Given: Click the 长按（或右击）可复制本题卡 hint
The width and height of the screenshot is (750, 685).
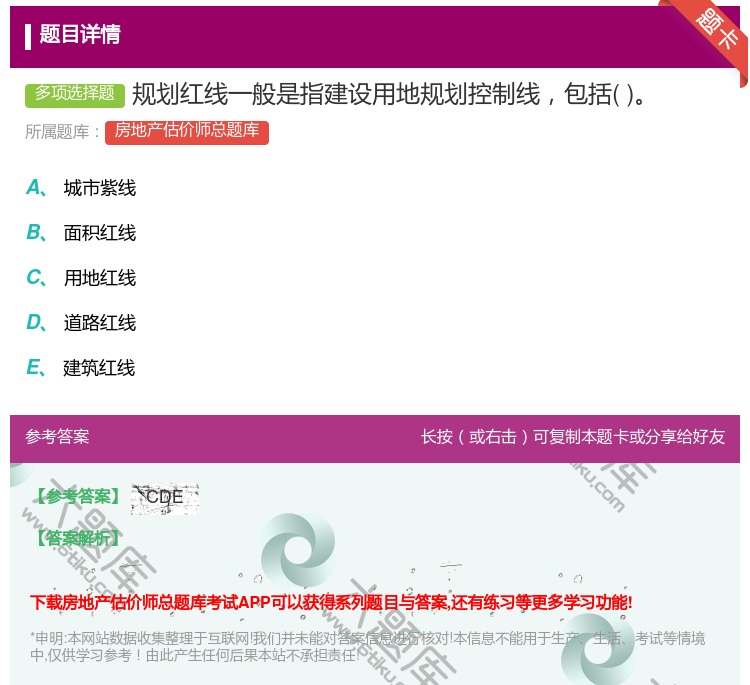Looking at the screenshot, I should (x=573, y=436).
